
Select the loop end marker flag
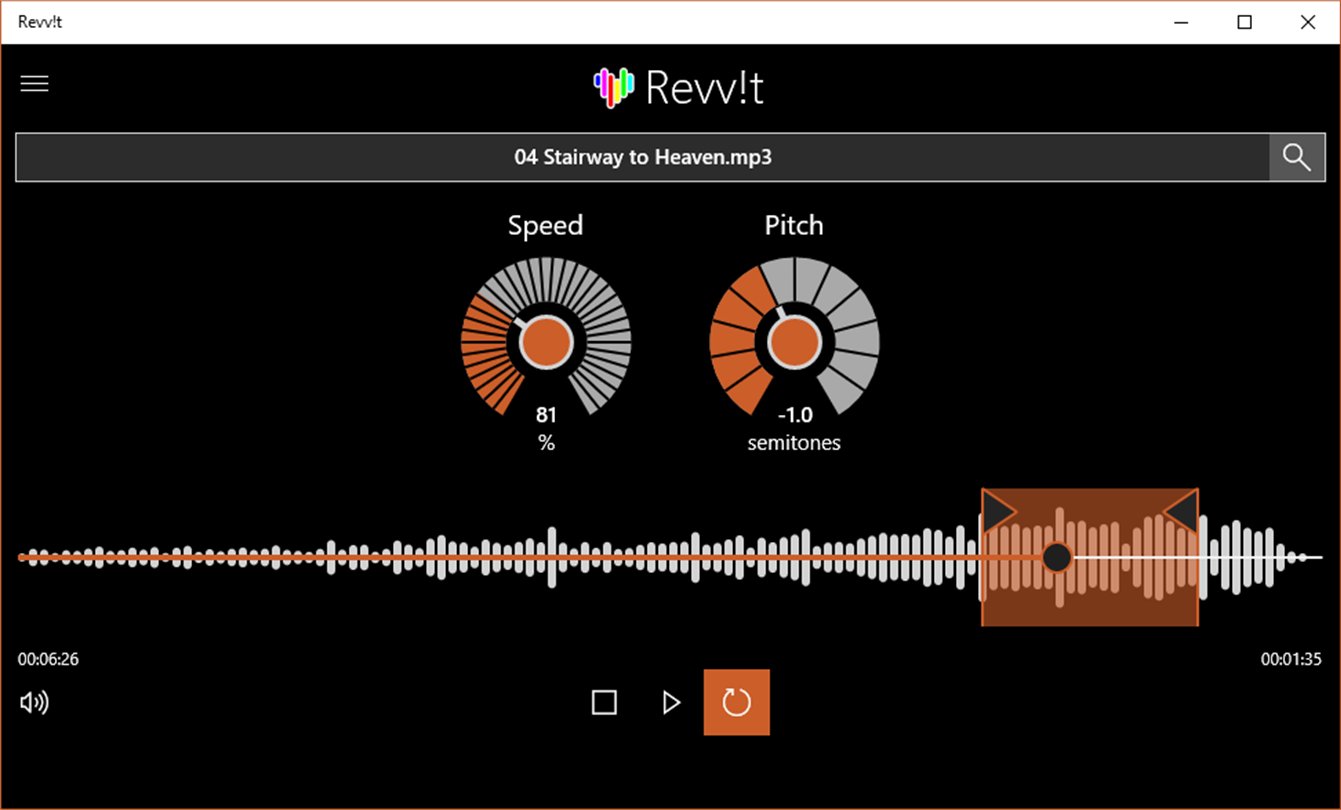(1182, 512)
